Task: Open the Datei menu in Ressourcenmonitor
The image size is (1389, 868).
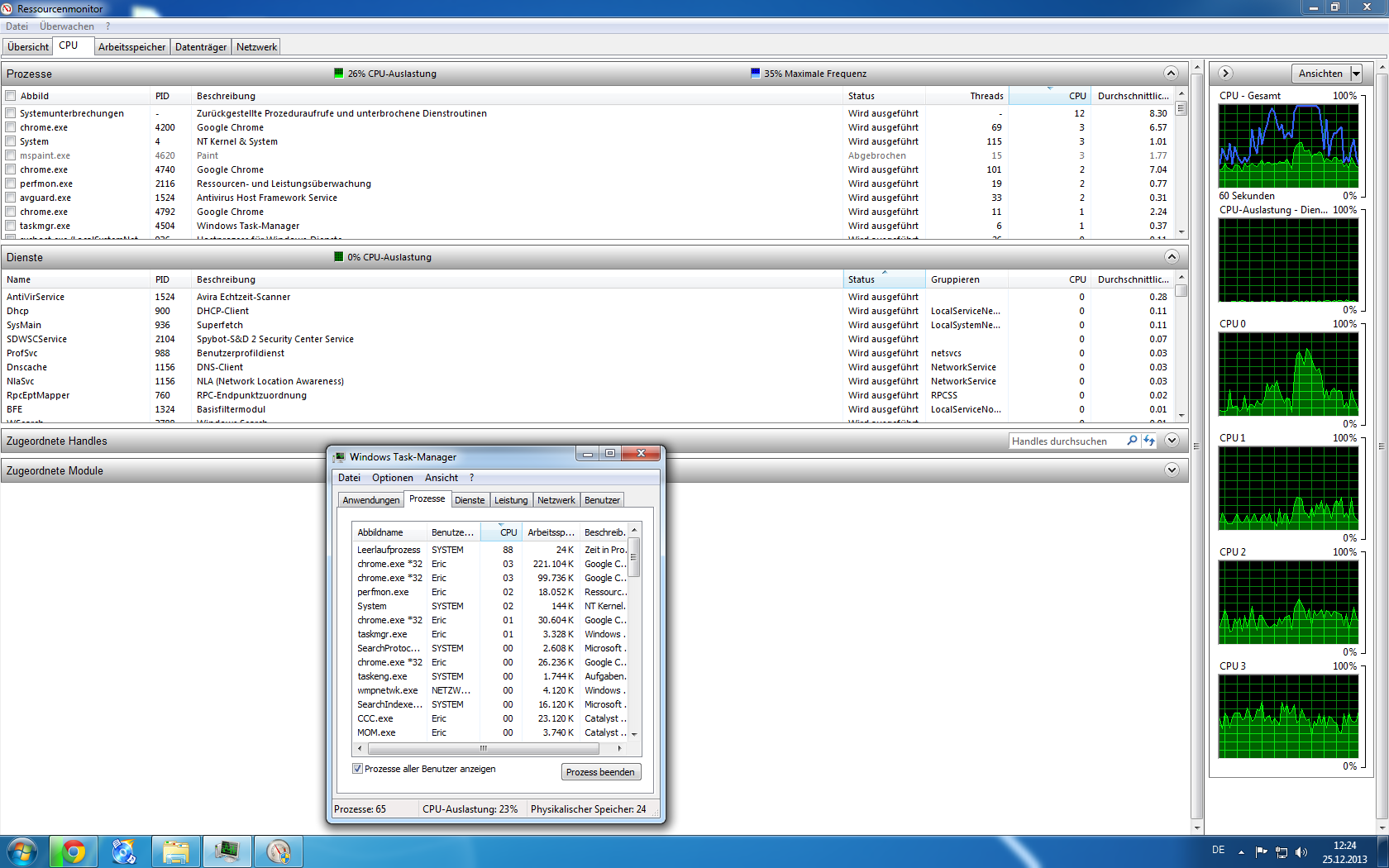Action: click(x=17, y=26)
